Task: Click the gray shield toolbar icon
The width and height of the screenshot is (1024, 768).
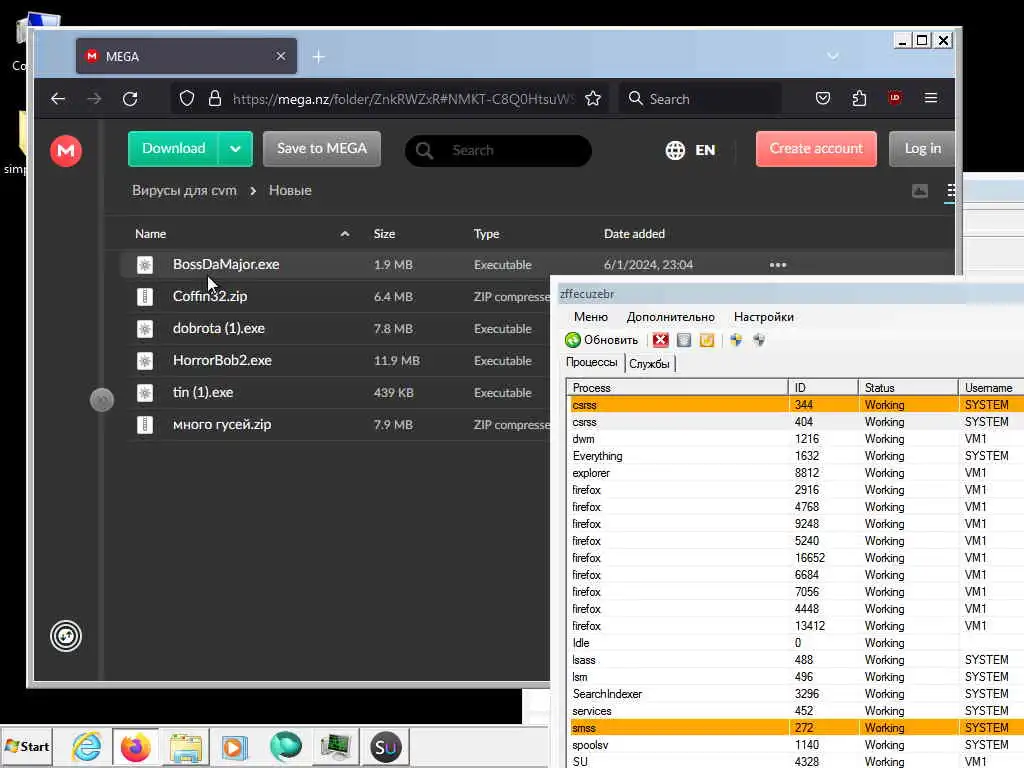Action: pos(759,340)
